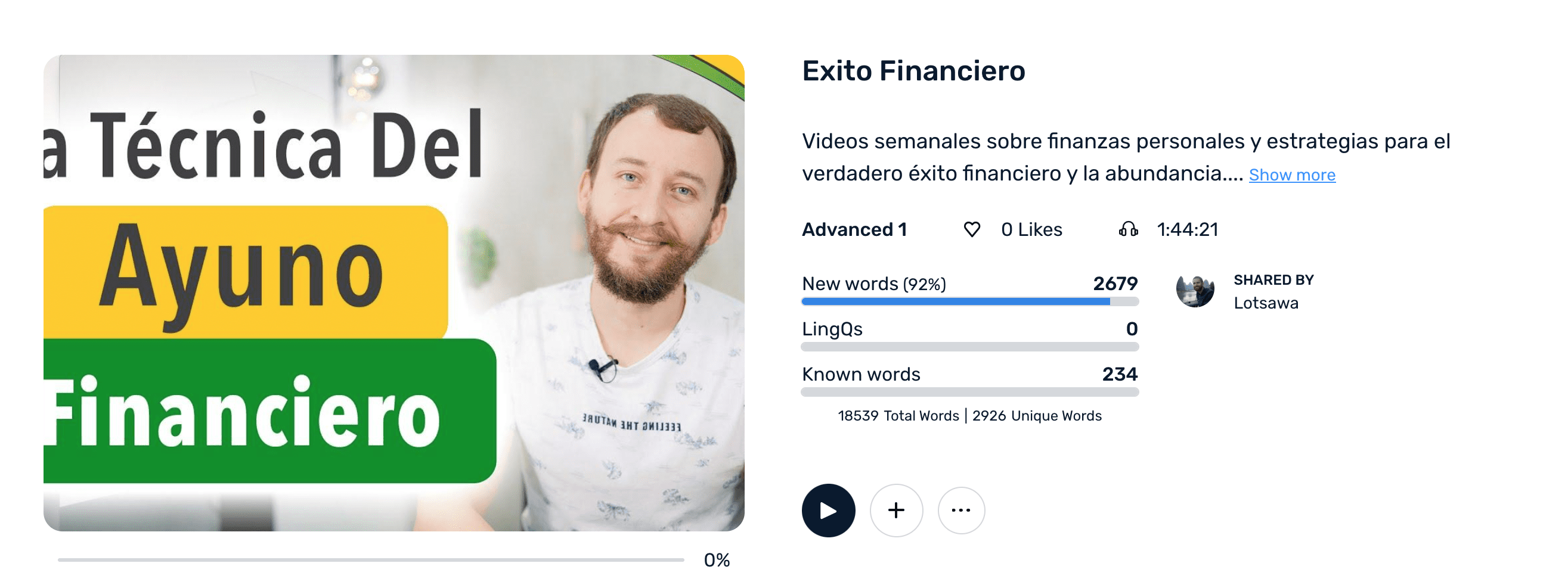1568x585 pixels.
Task: Click the Advanced 1 level label
Action: tap(854, 229)
